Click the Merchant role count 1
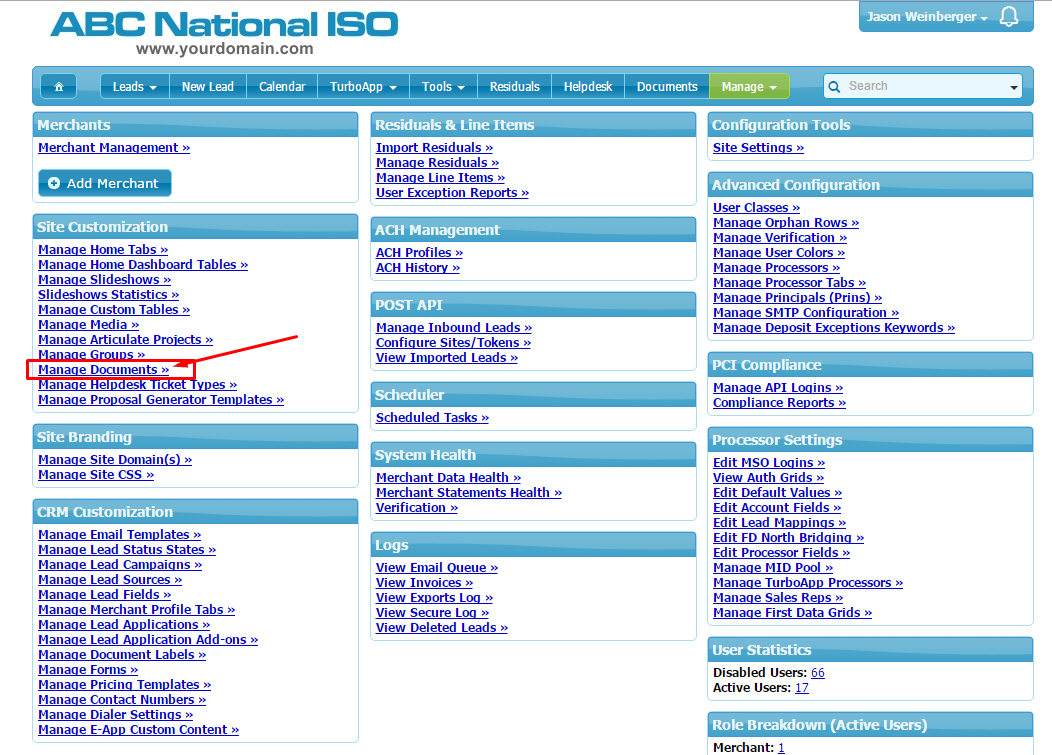The image size is (1052, 755). 781,748
